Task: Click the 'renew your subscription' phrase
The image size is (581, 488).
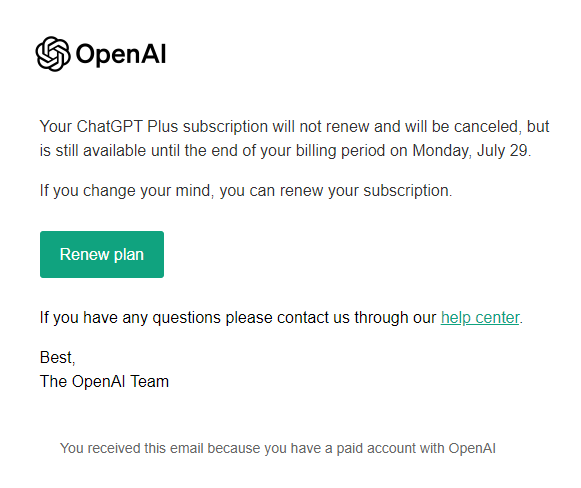Action: coord(364,190)
